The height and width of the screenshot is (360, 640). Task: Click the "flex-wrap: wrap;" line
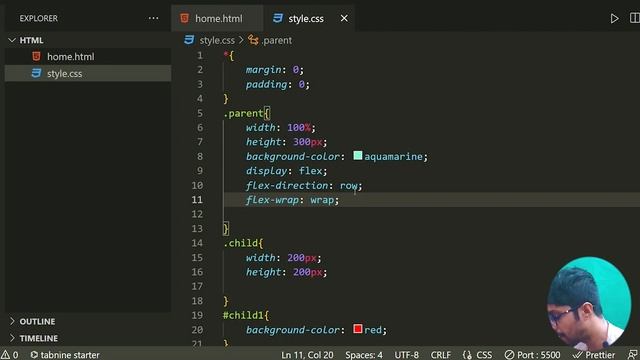point(292,200)
